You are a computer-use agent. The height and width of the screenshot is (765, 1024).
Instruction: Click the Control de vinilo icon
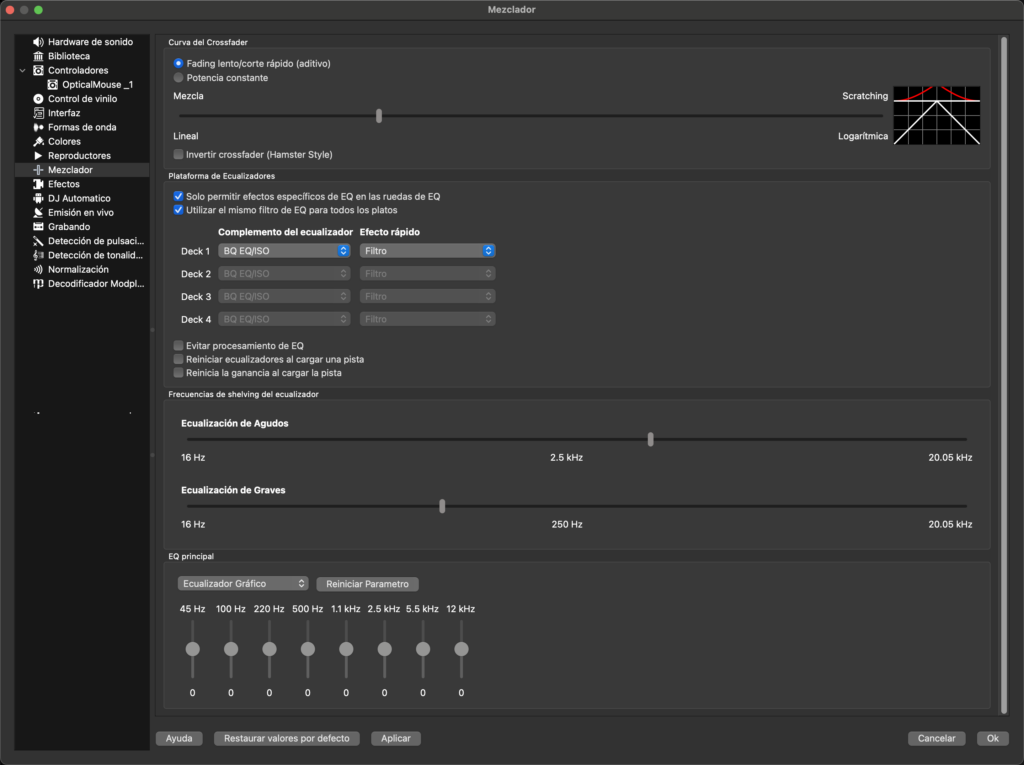coord(39,99)
